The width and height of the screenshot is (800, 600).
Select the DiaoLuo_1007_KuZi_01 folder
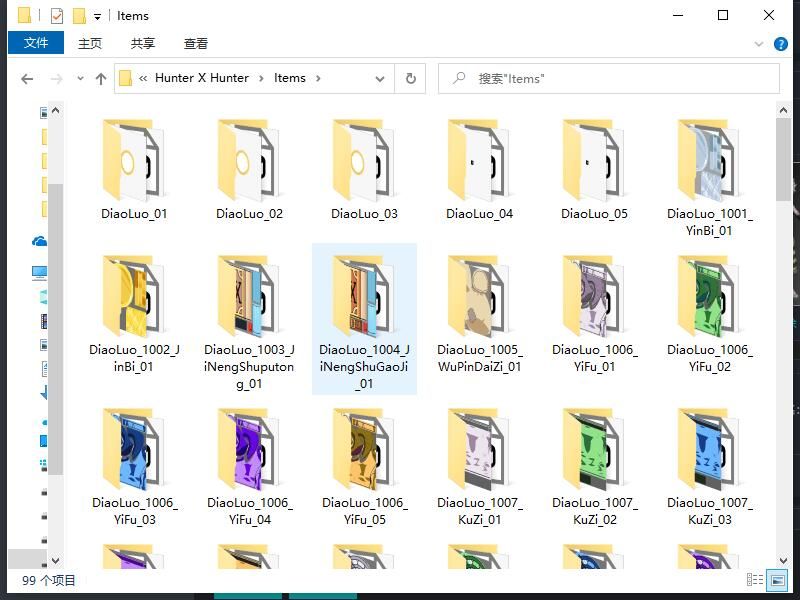(480, 467)
